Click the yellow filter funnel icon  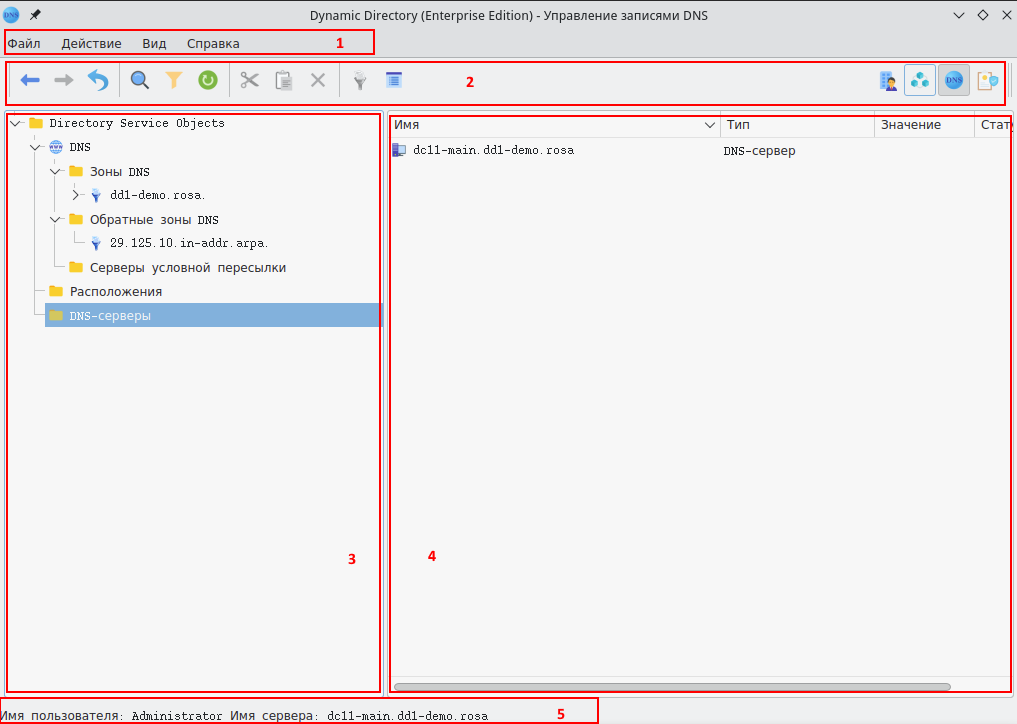(174, 80)
